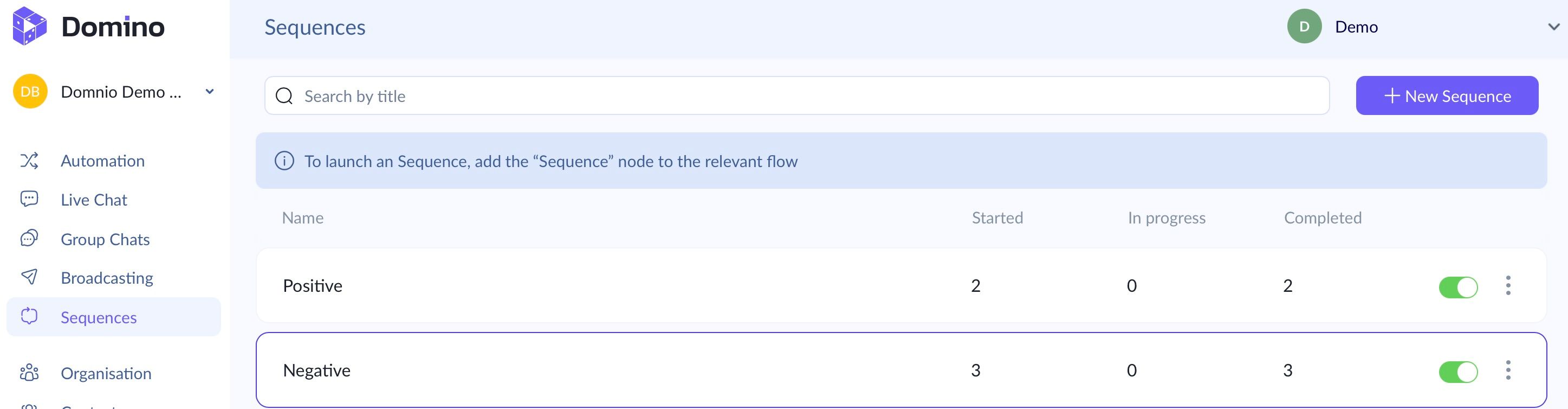Click the Domino dice logo icon

[29, 26]
